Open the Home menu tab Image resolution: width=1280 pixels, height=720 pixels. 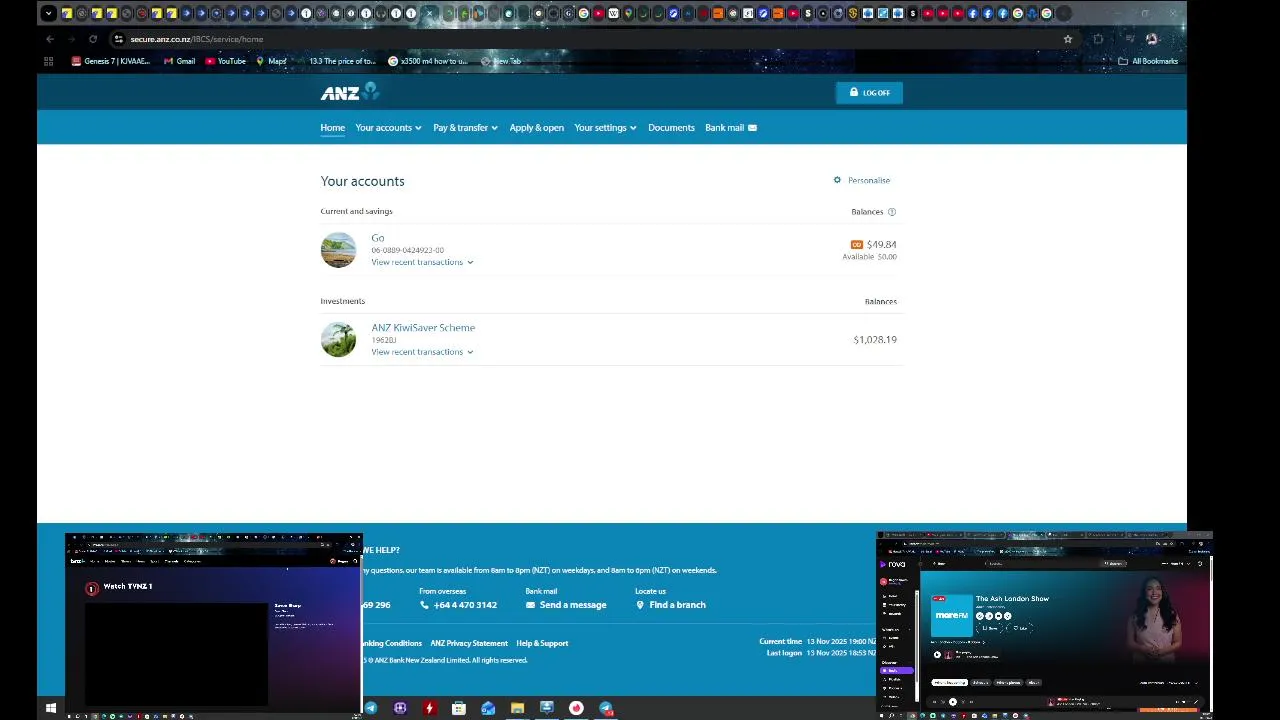pyautogui.click(x=332, y=128)
